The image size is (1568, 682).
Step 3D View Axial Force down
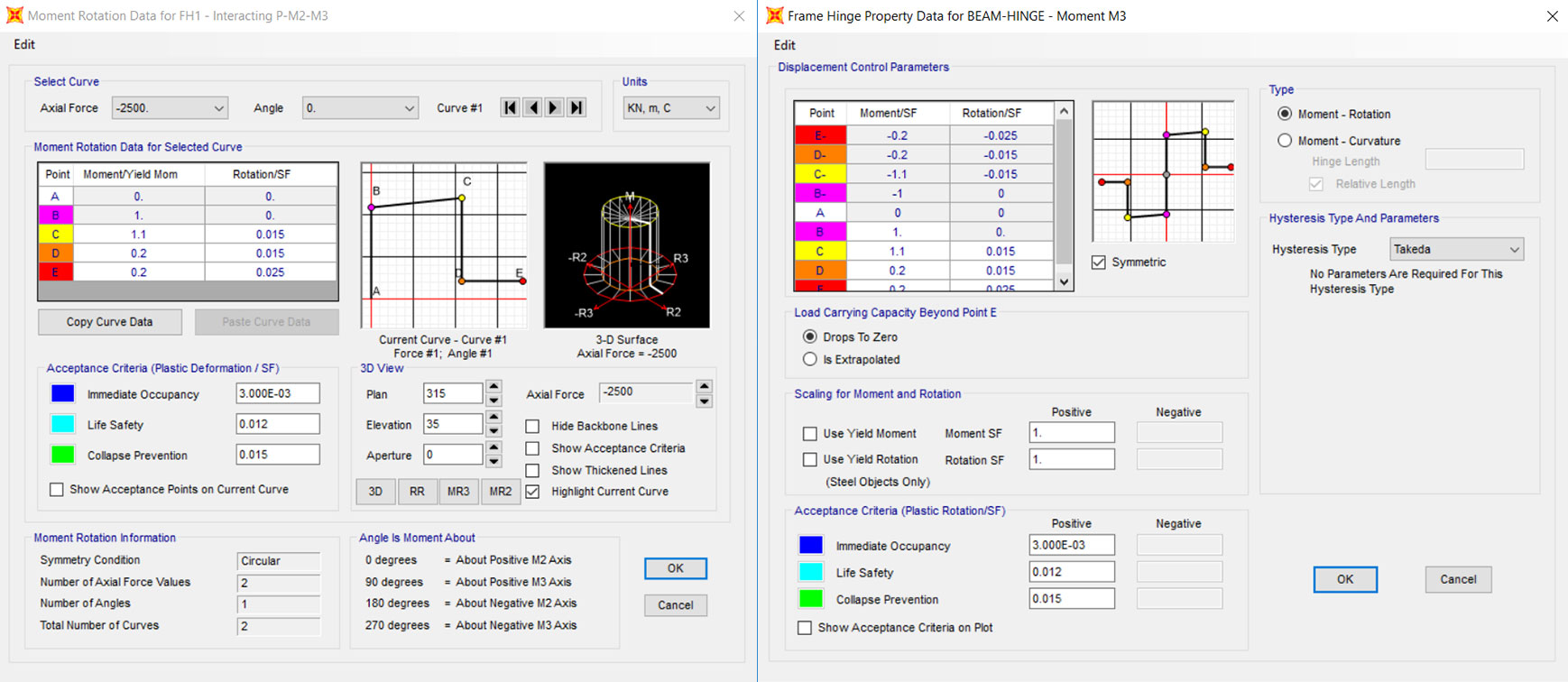coord(705,401)
